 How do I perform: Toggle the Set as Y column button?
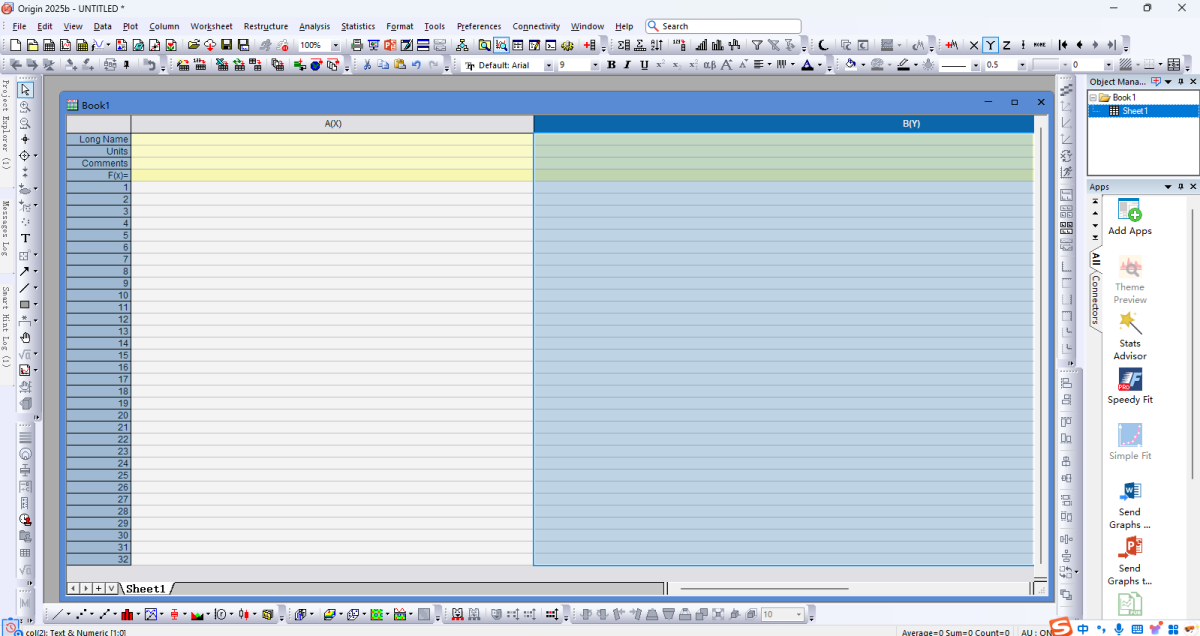tap(989, 45)
